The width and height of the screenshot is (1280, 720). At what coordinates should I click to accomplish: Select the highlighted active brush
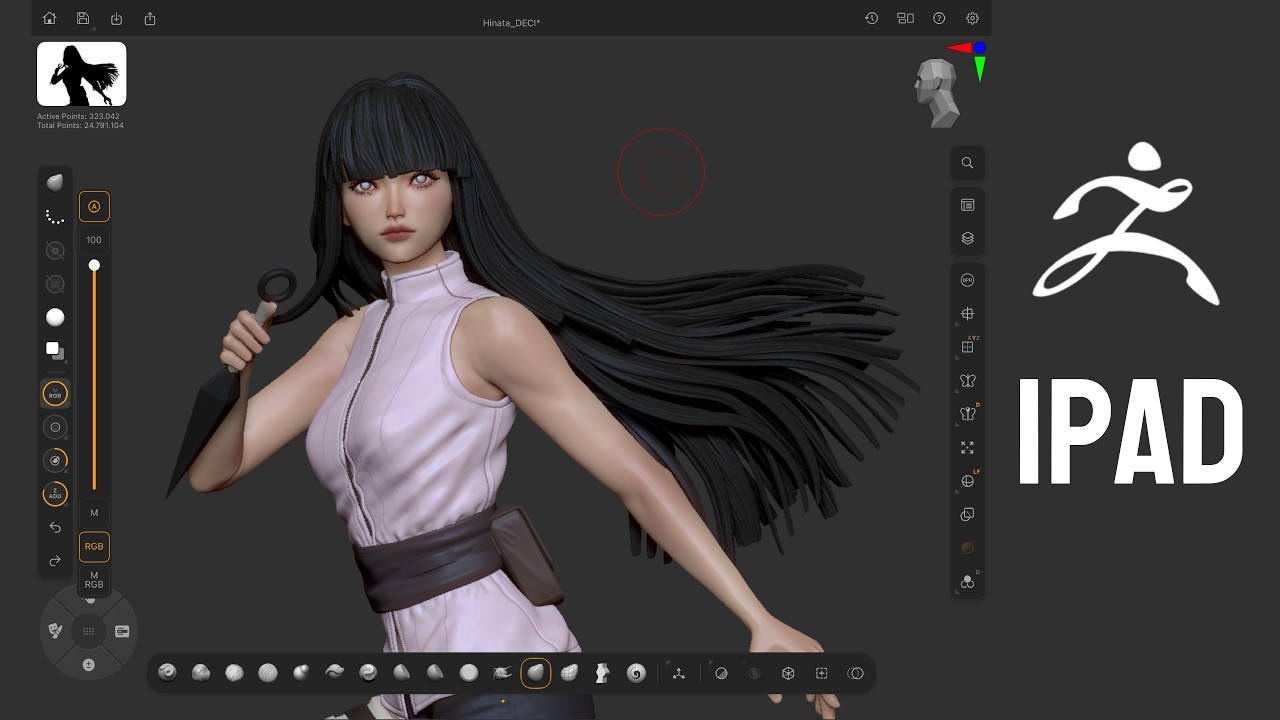pyautogui.click(x=536, y=673)
